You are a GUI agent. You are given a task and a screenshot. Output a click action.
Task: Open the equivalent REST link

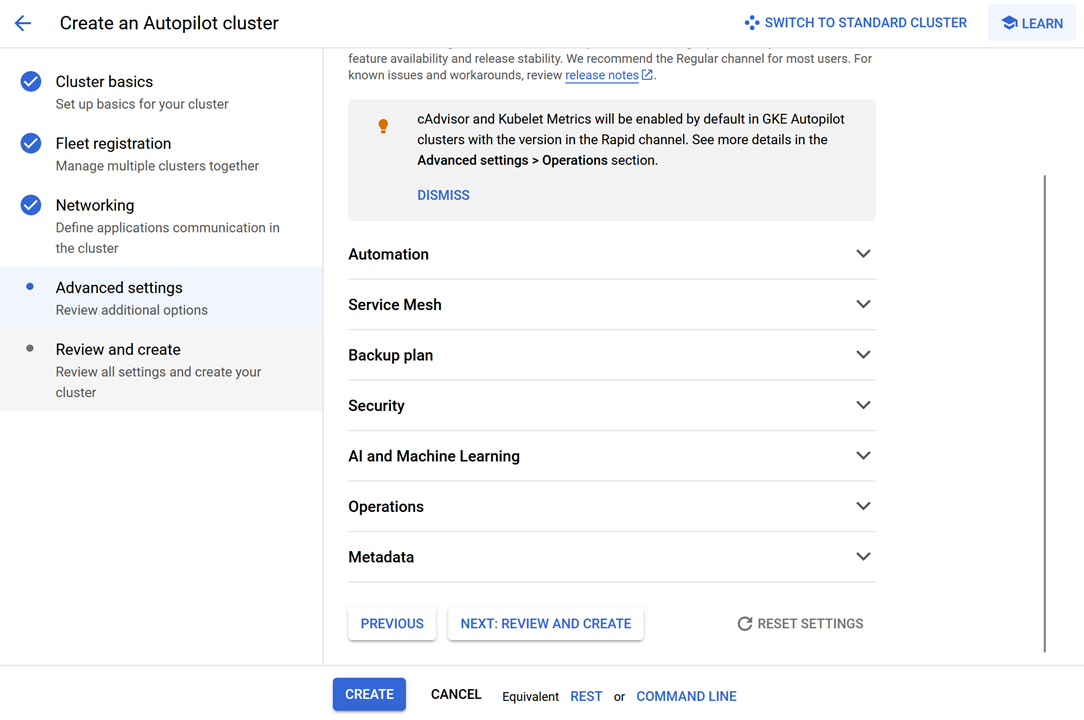[586, 696]
